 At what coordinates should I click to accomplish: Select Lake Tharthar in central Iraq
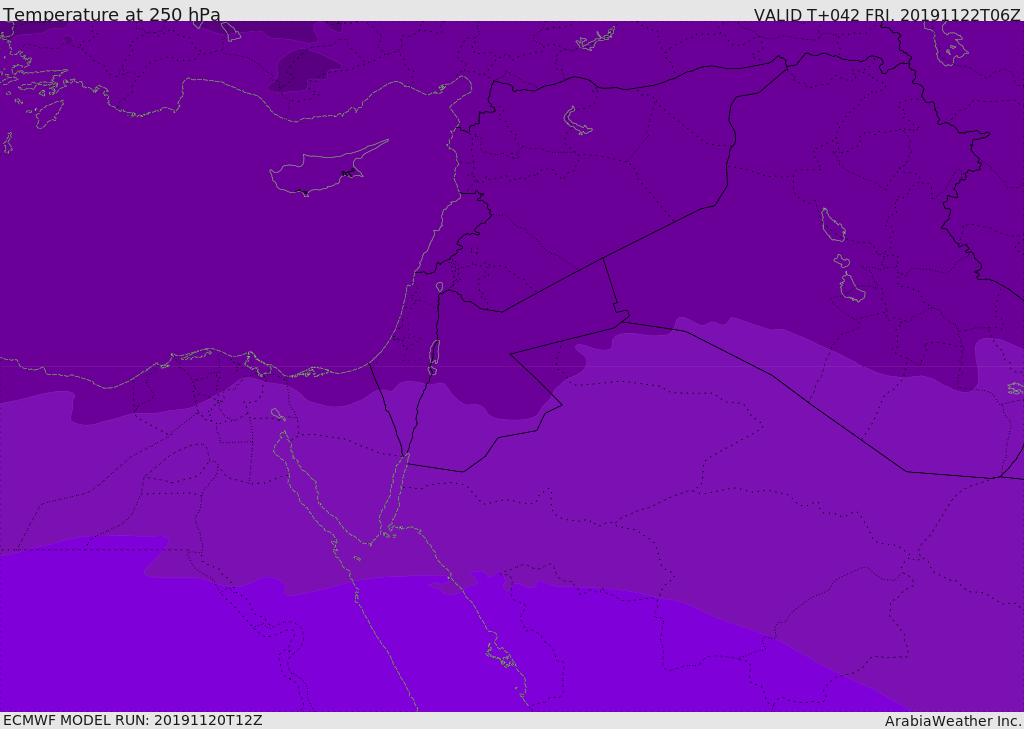[x=832, y=225]
